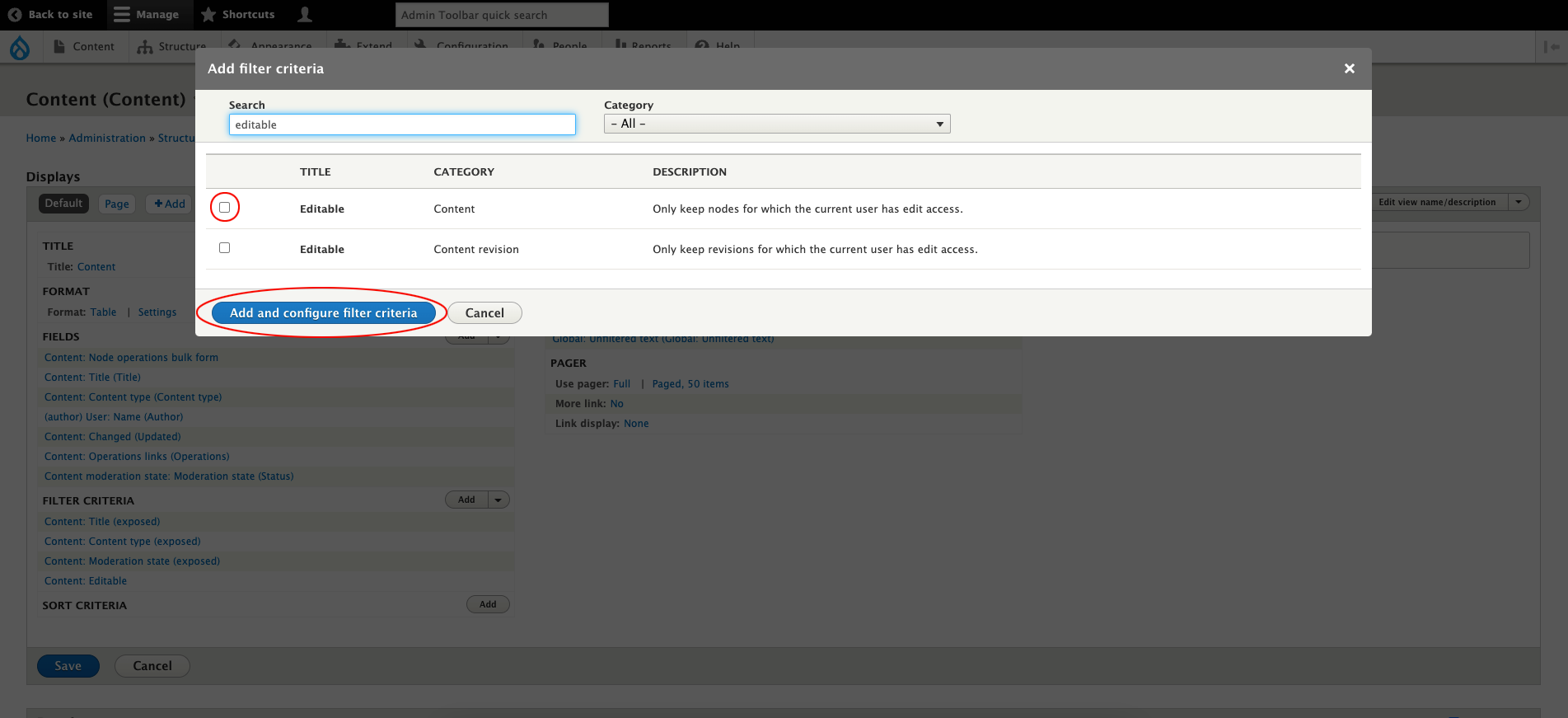Click Paged, 50 items link
Screen dimensions: 1568x718
click(690, 384)
